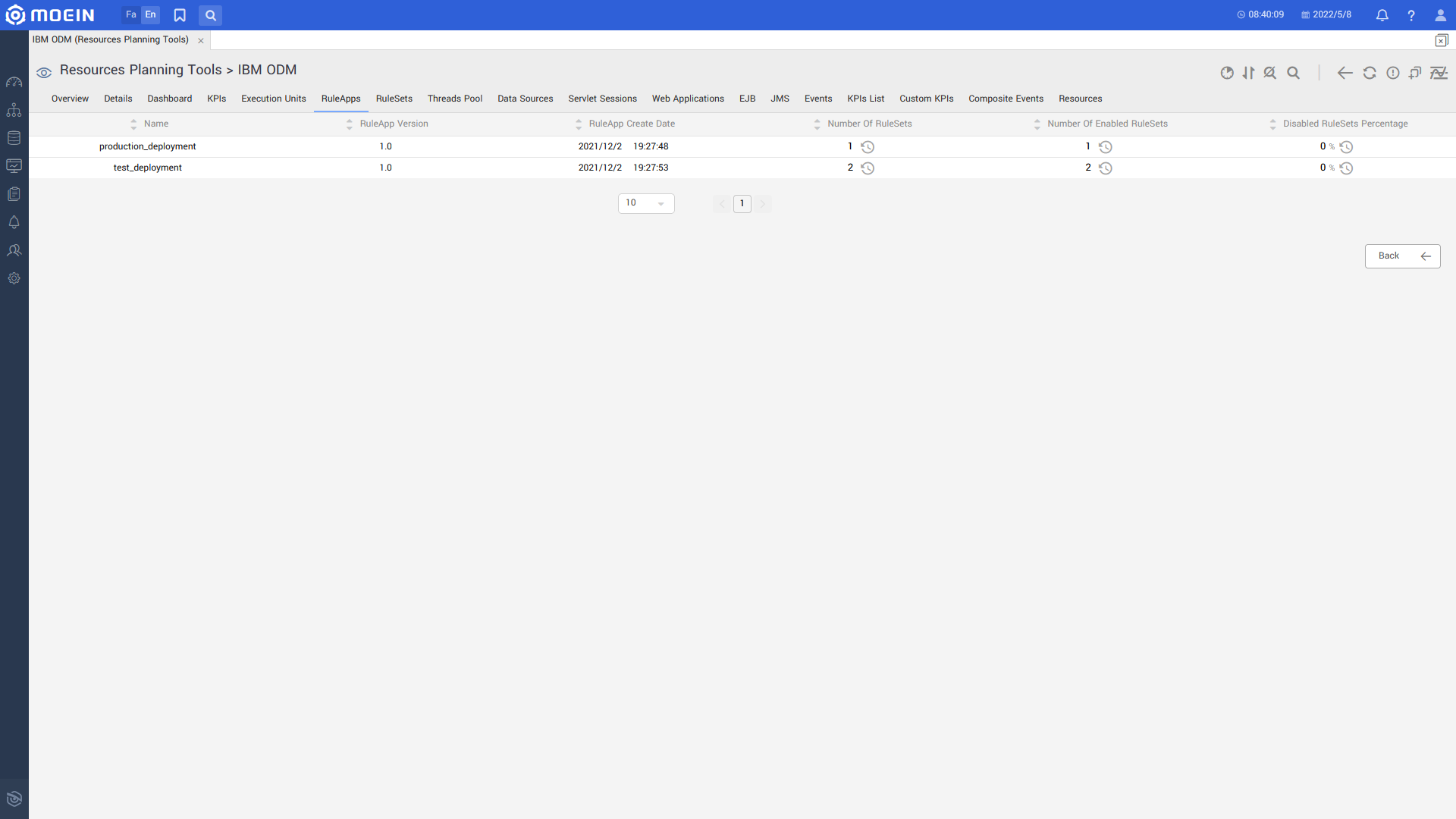Open the page size dropdown showing 10
The height and width of the screenshot is (819, 1456).
tap(646, 203)
